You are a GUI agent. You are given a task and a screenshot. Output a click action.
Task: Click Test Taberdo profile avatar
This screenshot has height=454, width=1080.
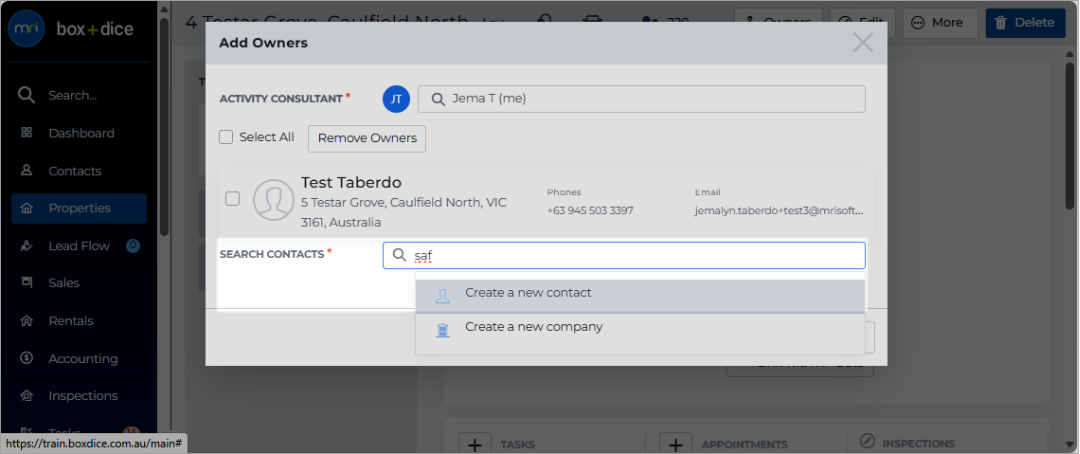click(x=273, y=200)
